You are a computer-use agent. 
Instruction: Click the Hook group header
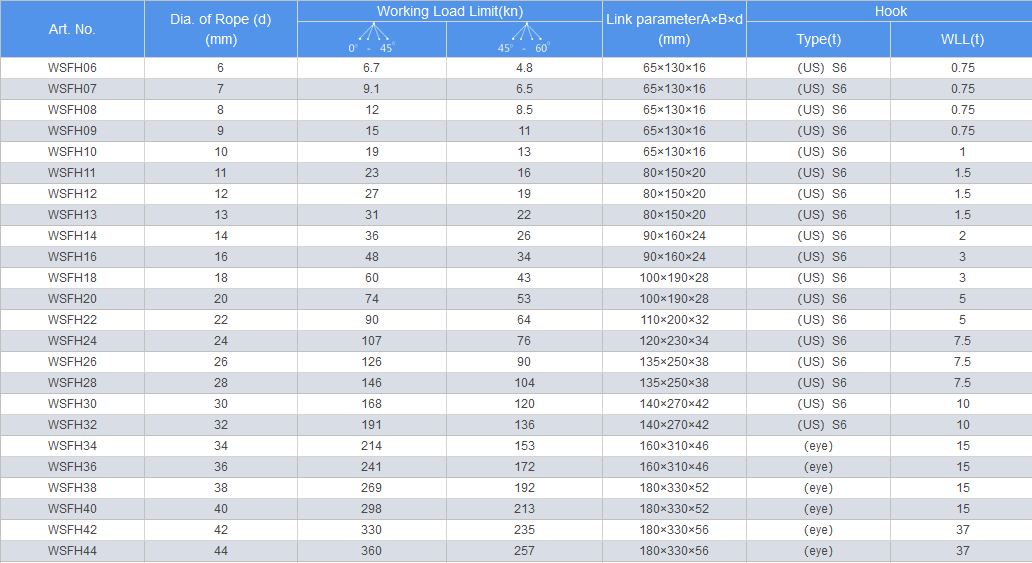pyautogui.click(x=889, y=11)
